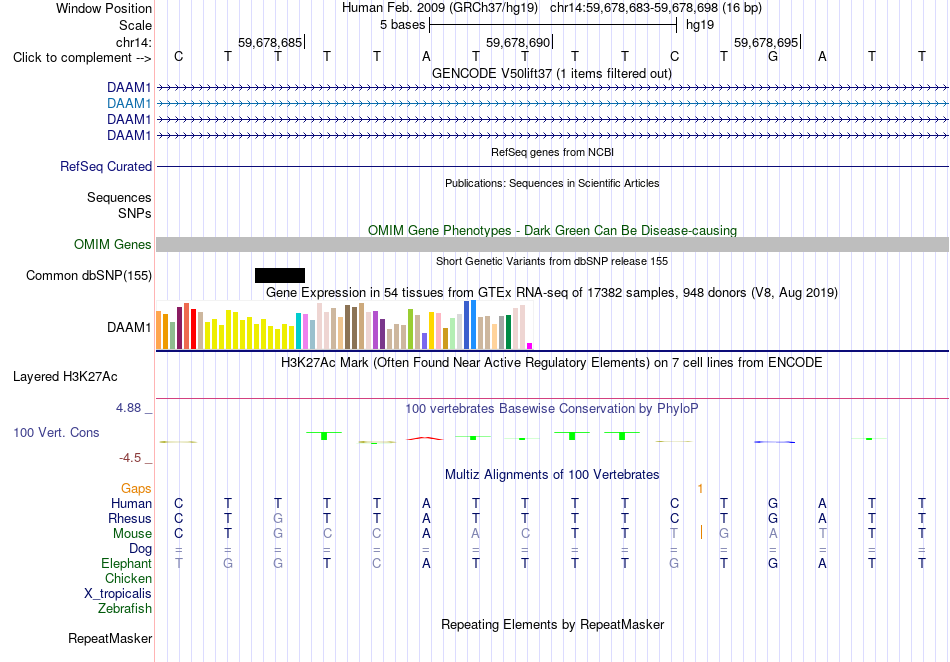Screen dimensions: 950x662
Task: Click the hg19 label beside the scale bar
Action: click(700, 25)
